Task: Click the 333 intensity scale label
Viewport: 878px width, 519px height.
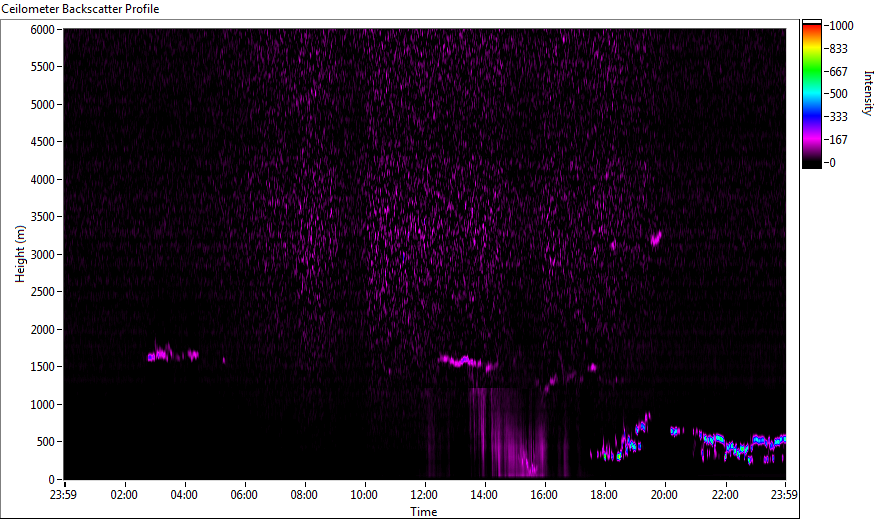Action: pyautogui.click(x=838, y=116)
